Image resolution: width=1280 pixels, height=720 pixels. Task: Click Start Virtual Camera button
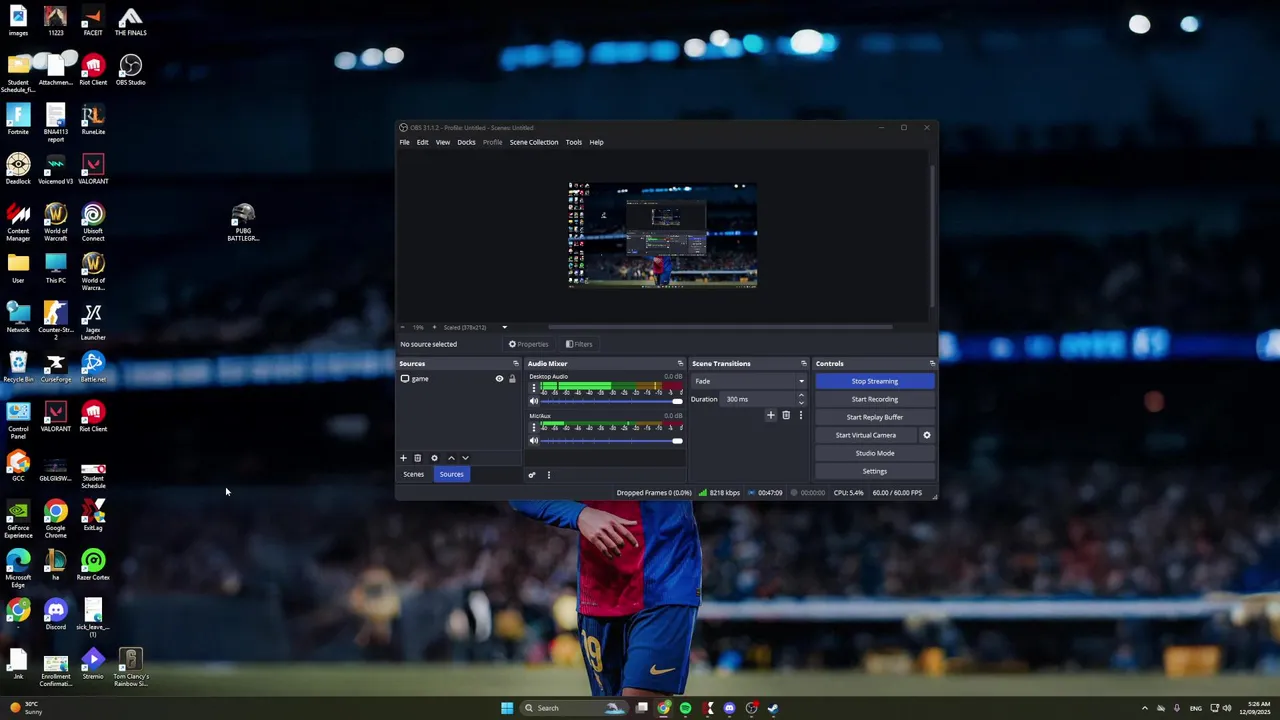[866, 435]
